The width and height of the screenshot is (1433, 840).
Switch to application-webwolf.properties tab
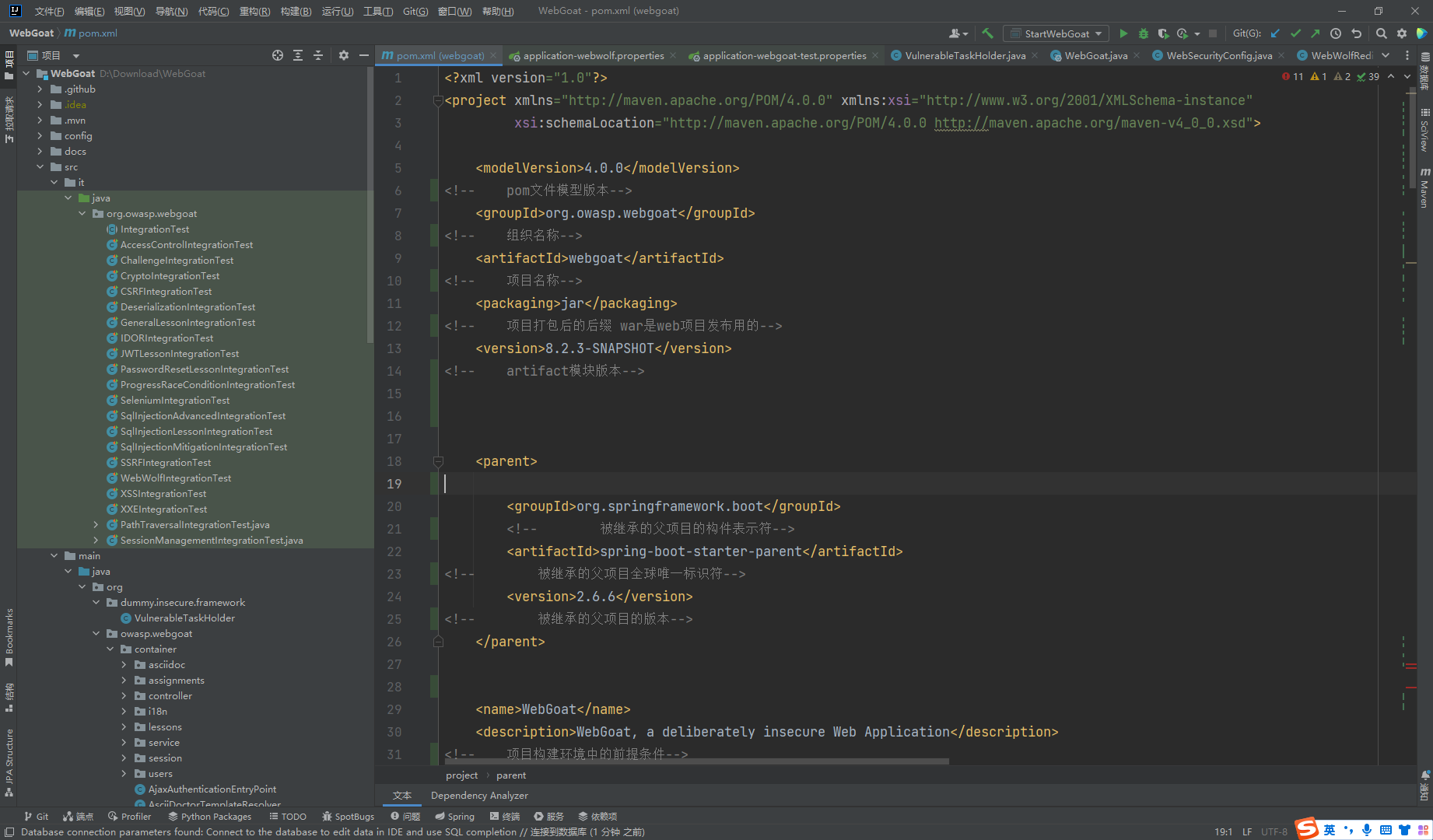[593, 55]
